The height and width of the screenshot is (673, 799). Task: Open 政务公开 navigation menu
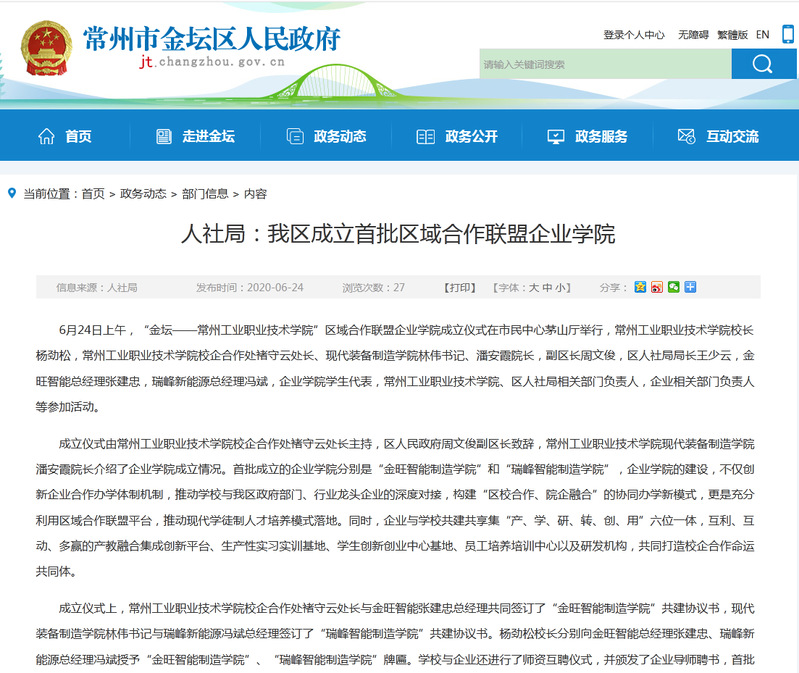coord(471,136)
